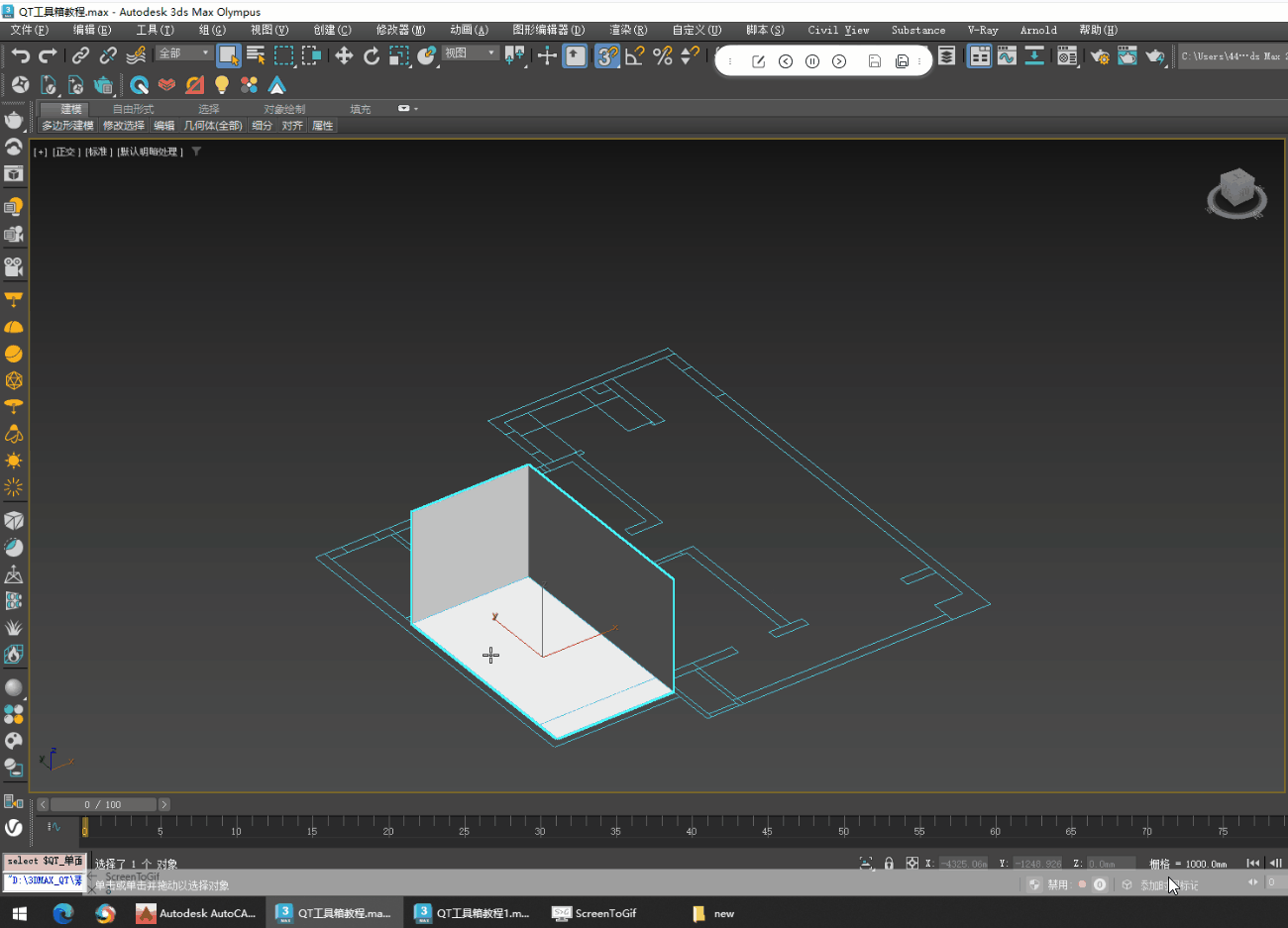Open the 脚本(S) menu

765,30
